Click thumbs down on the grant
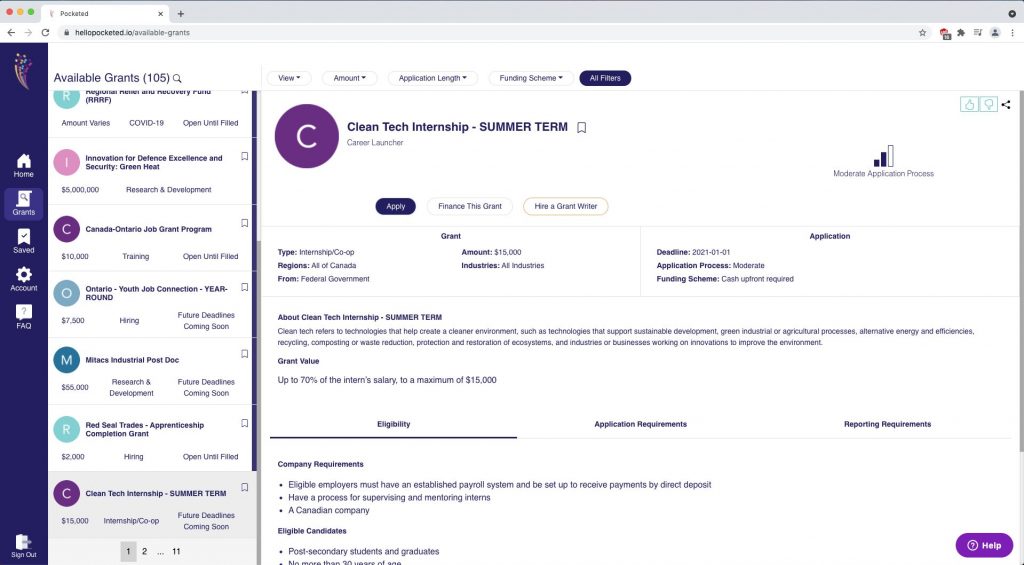1024x565 pixels. click(989, 105)
